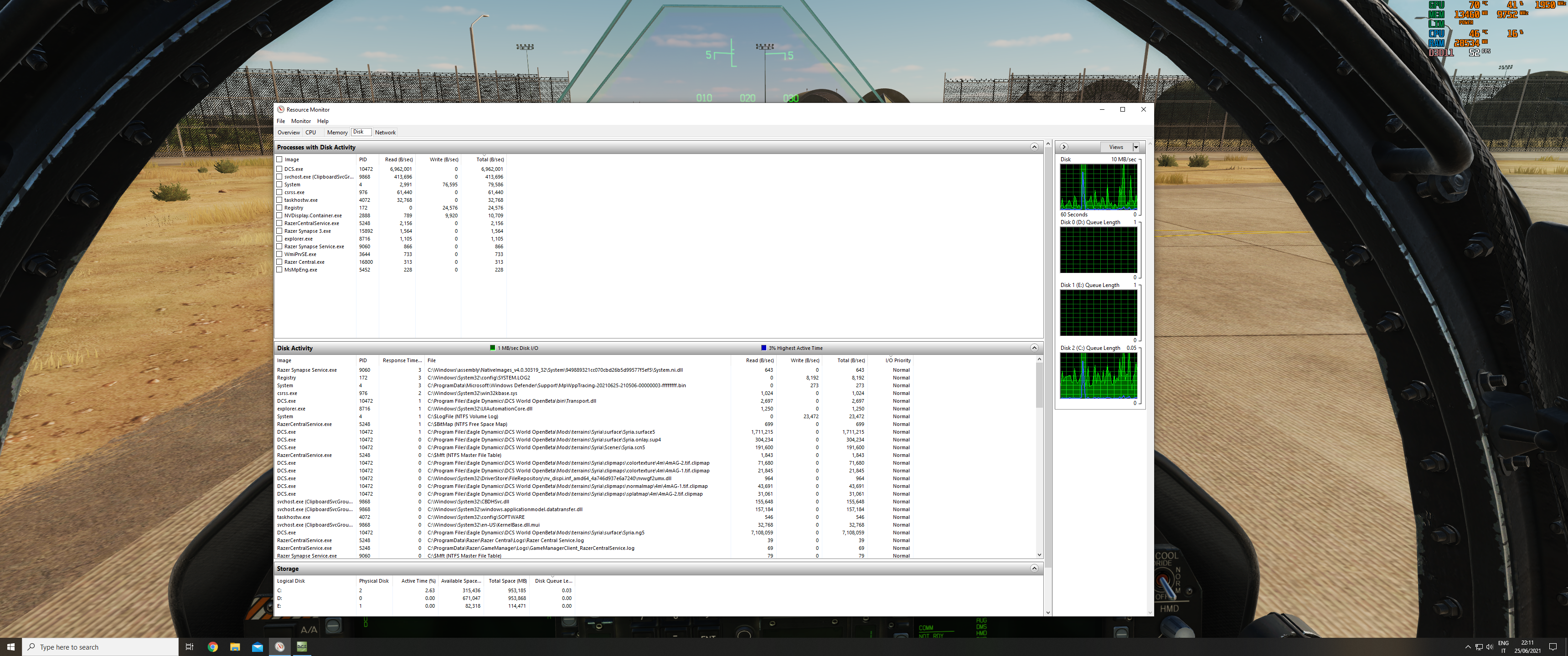Tick the Registry process checkbox
The width and height of the screenshot is (1568, 656).
[x=279, y=208]
